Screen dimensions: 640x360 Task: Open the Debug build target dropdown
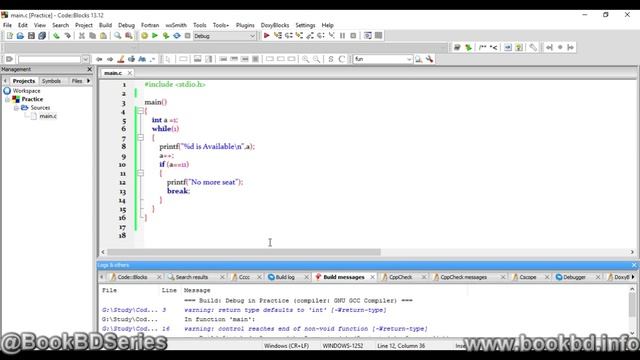252,36
